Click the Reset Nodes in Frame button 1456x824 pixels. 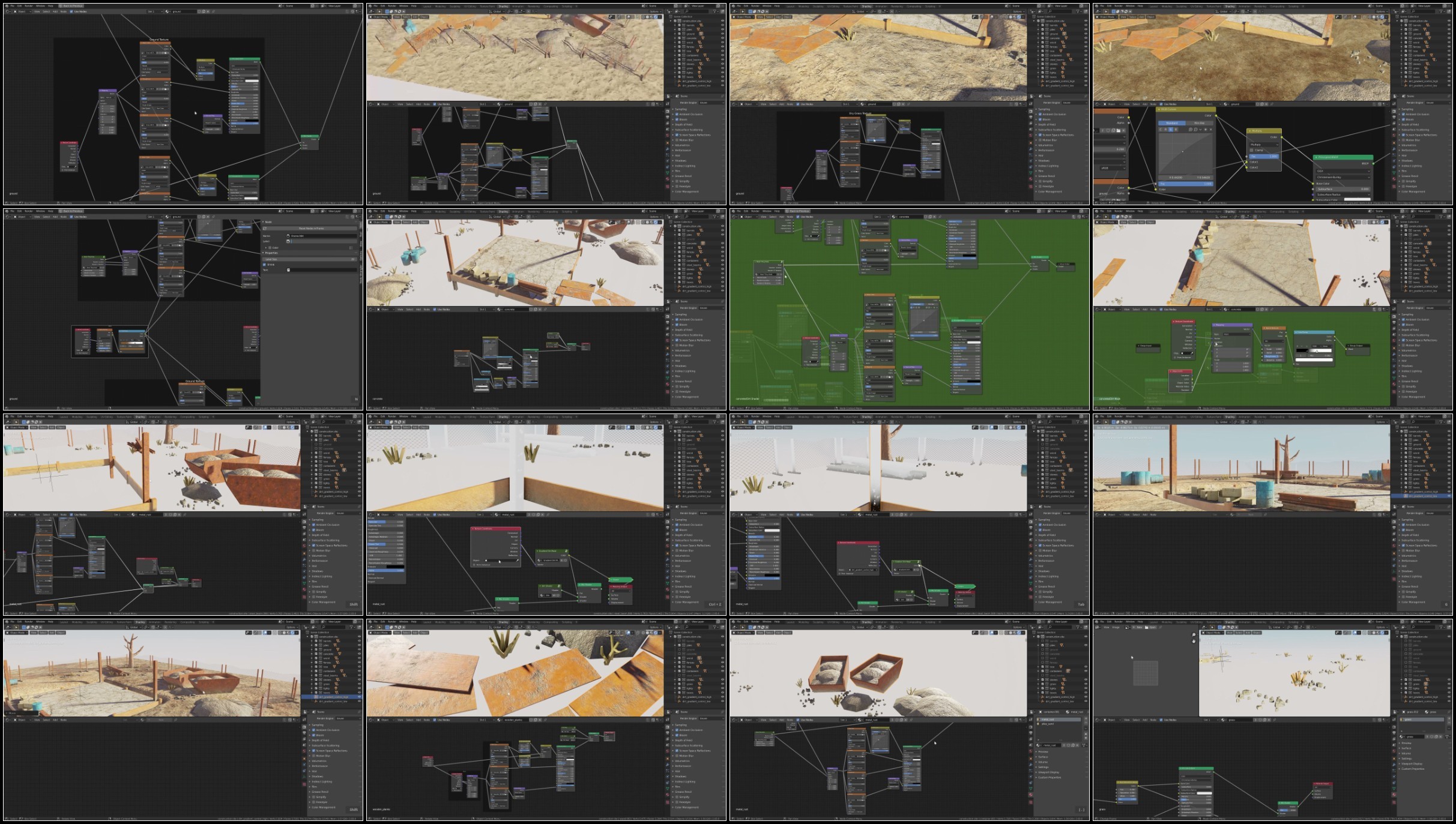[x=311, y=229]
